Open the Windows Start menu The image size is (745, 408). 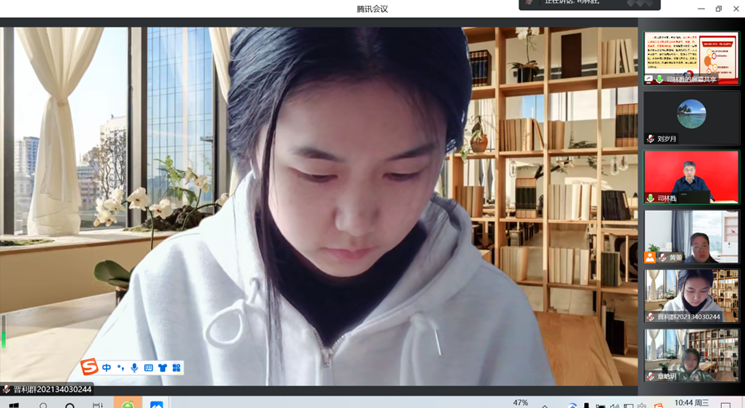tap(14, 405)
